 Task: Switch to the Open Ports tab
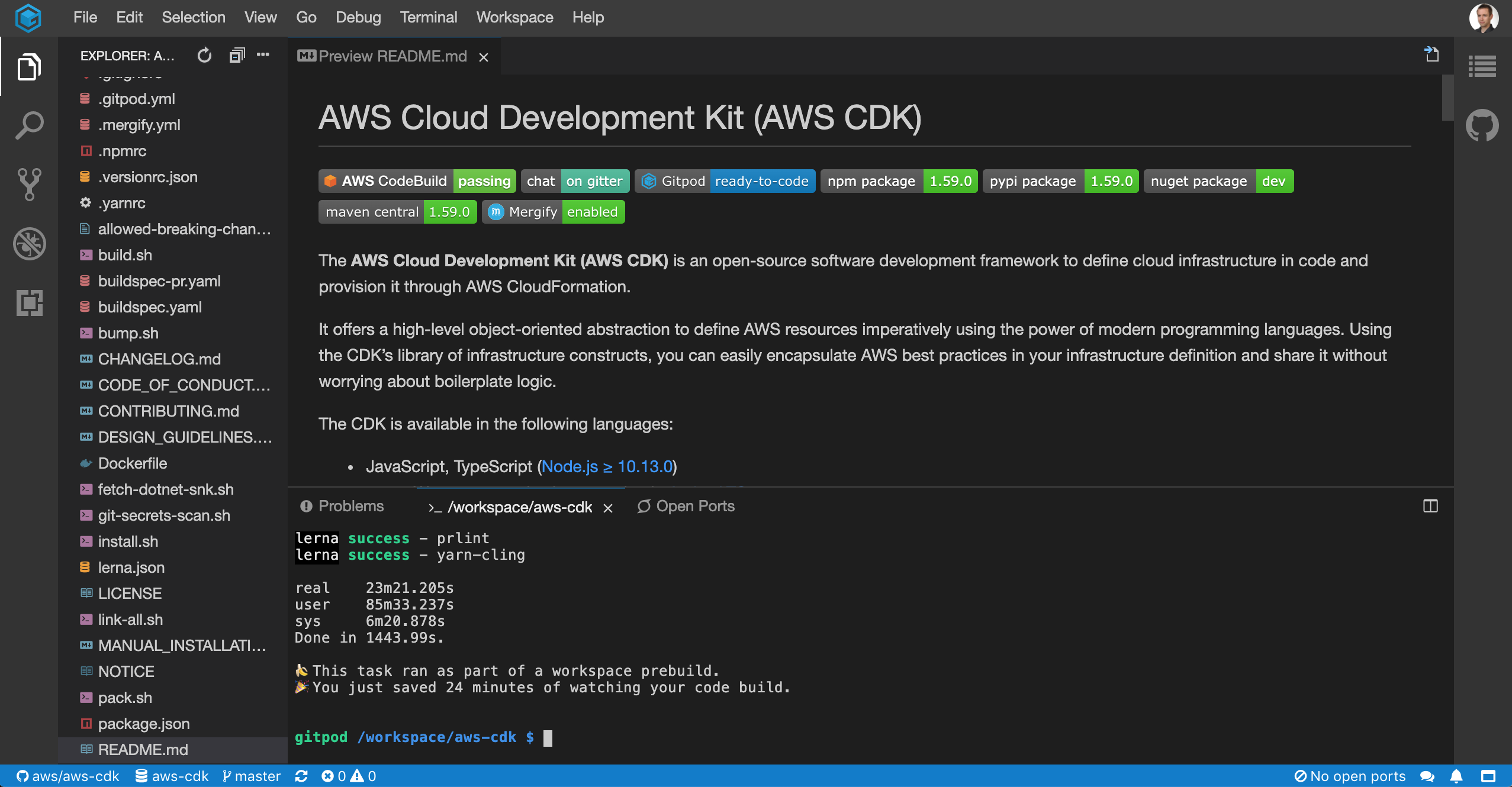686,506
